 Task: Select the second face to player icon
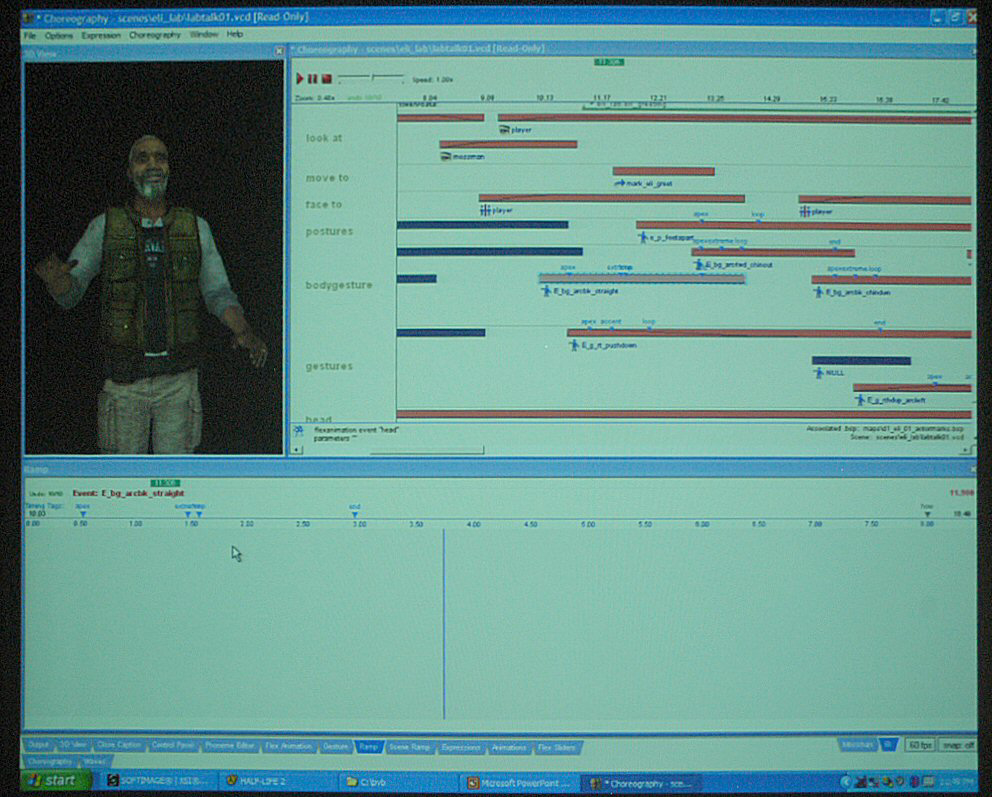coord(805,211)
